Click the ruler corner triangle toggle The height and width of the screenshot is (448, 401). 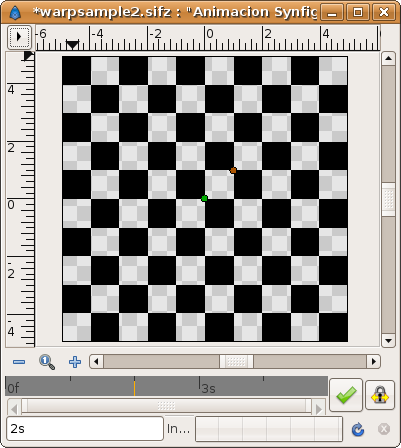(x=29, y=56)
